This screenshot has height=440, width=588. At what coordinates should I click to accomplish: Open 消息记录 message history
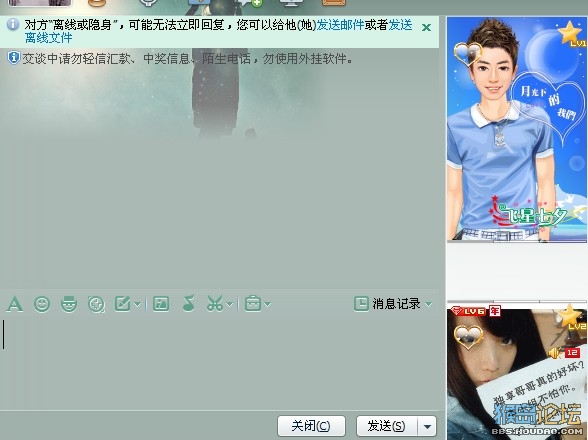387,304
